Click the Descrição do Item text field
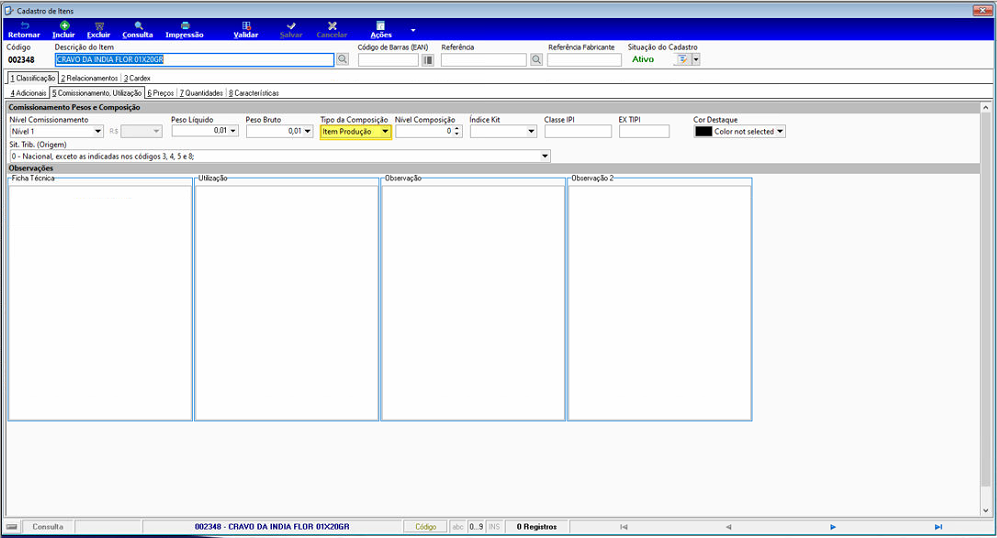 point(194,59)
